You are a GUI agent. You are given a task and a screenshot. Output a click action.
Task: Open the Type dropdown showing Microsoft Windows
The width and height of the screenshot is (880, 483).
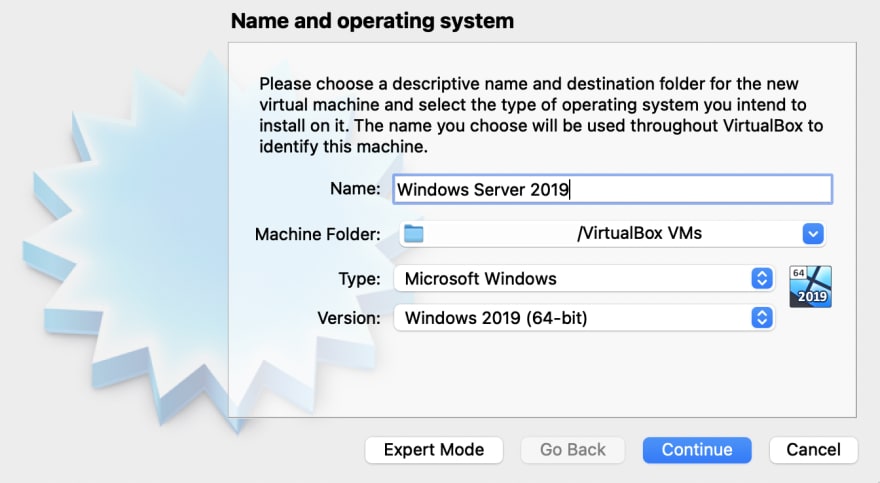pos(584,279)
